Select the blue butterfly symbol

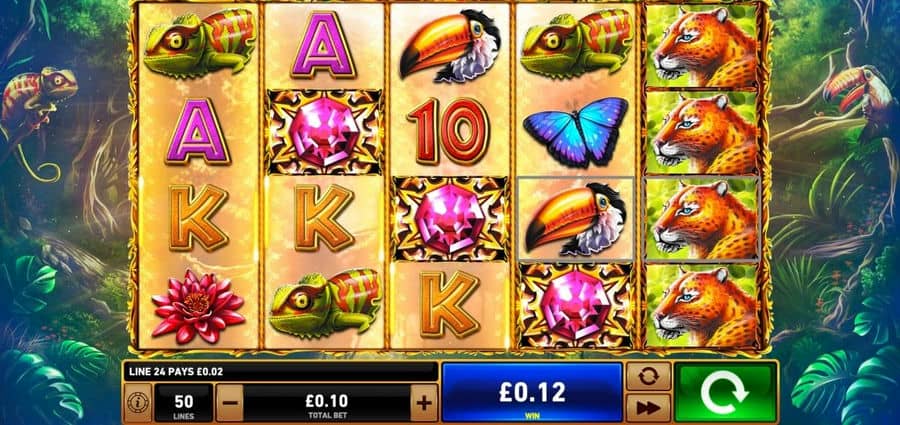click(x=576, y=132)
